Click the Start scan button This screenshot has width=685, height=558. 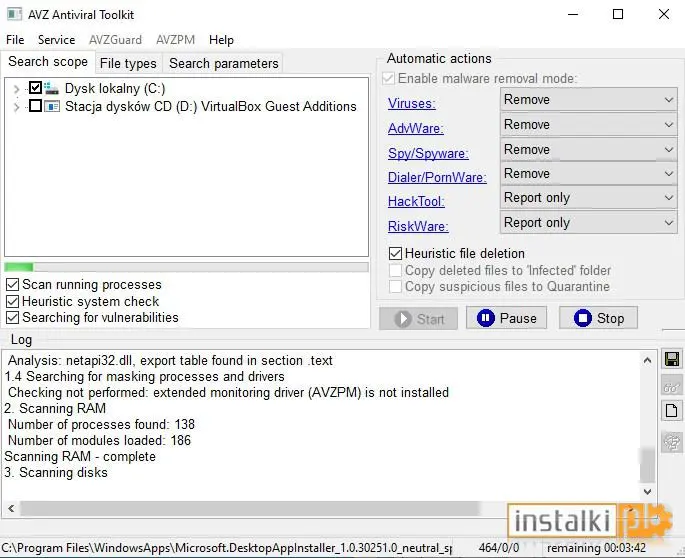tap(419, 319)
